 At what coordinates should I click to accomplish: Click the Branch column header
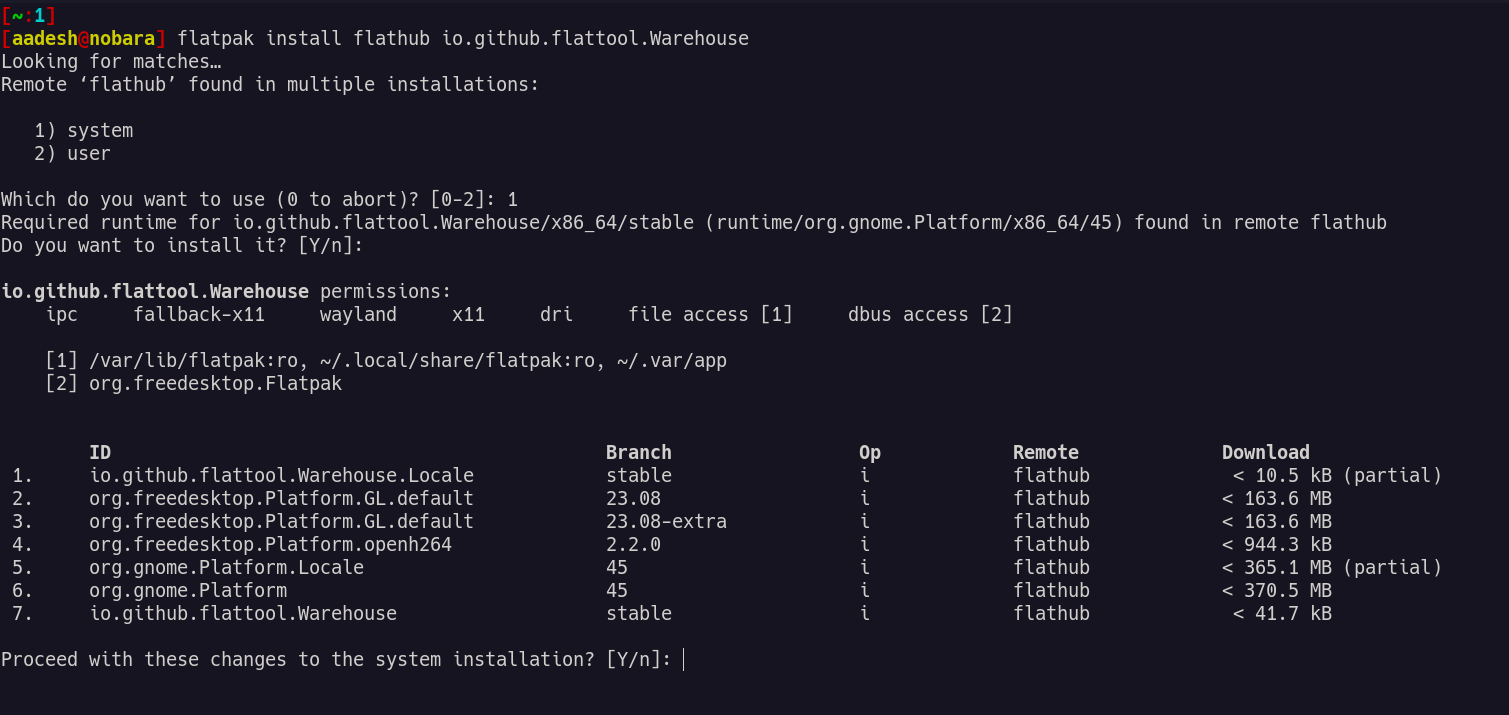(638, 452)
